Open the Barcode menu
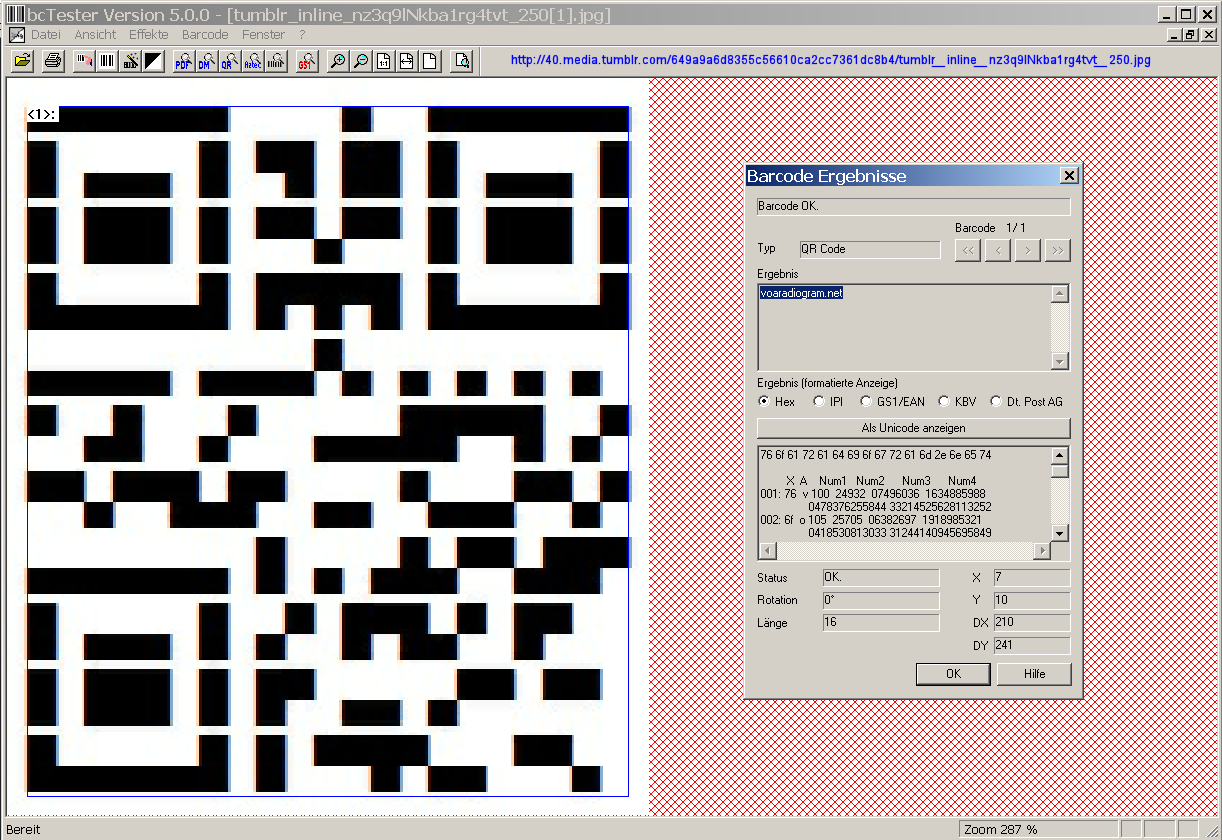Screen dimensions: 1222x840 pos(205,34)
